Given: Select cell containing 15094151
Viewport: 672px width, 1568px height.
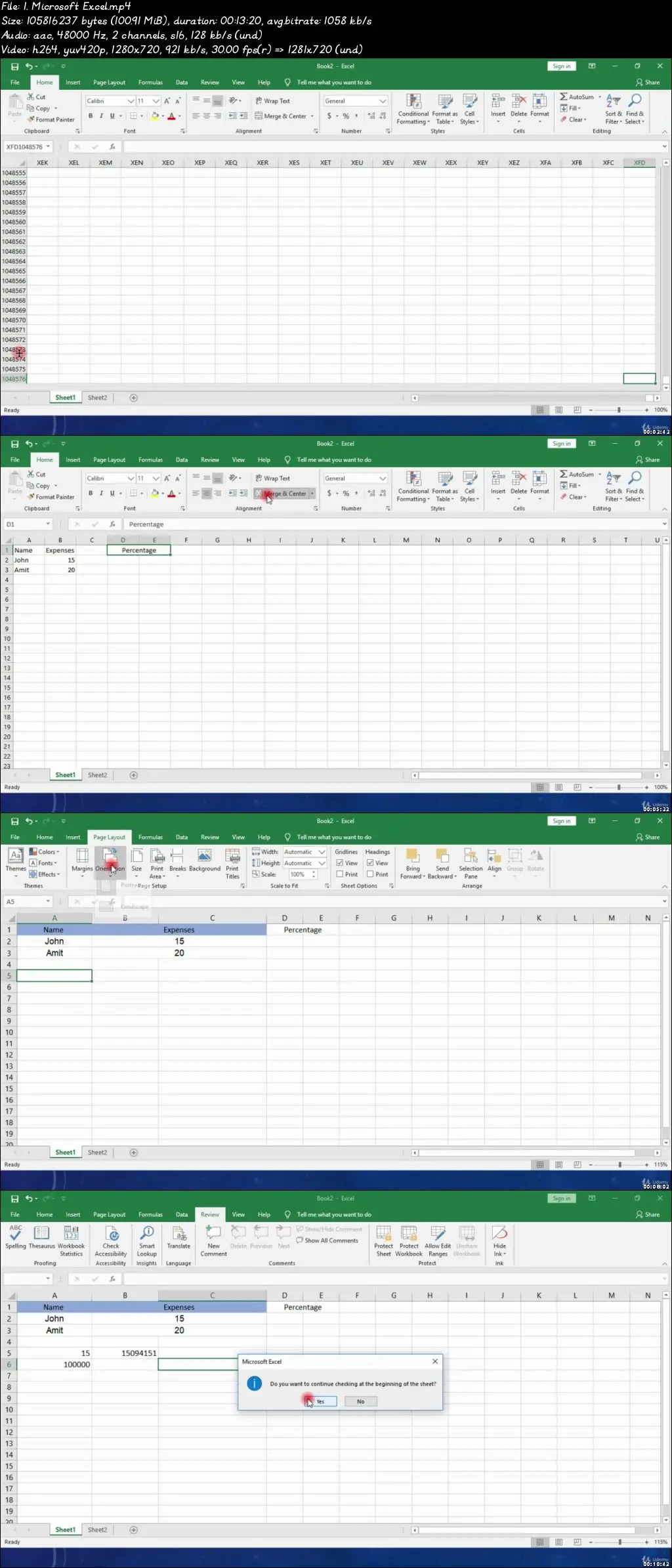Looking at the screenshot, I should click(125, 1353).
